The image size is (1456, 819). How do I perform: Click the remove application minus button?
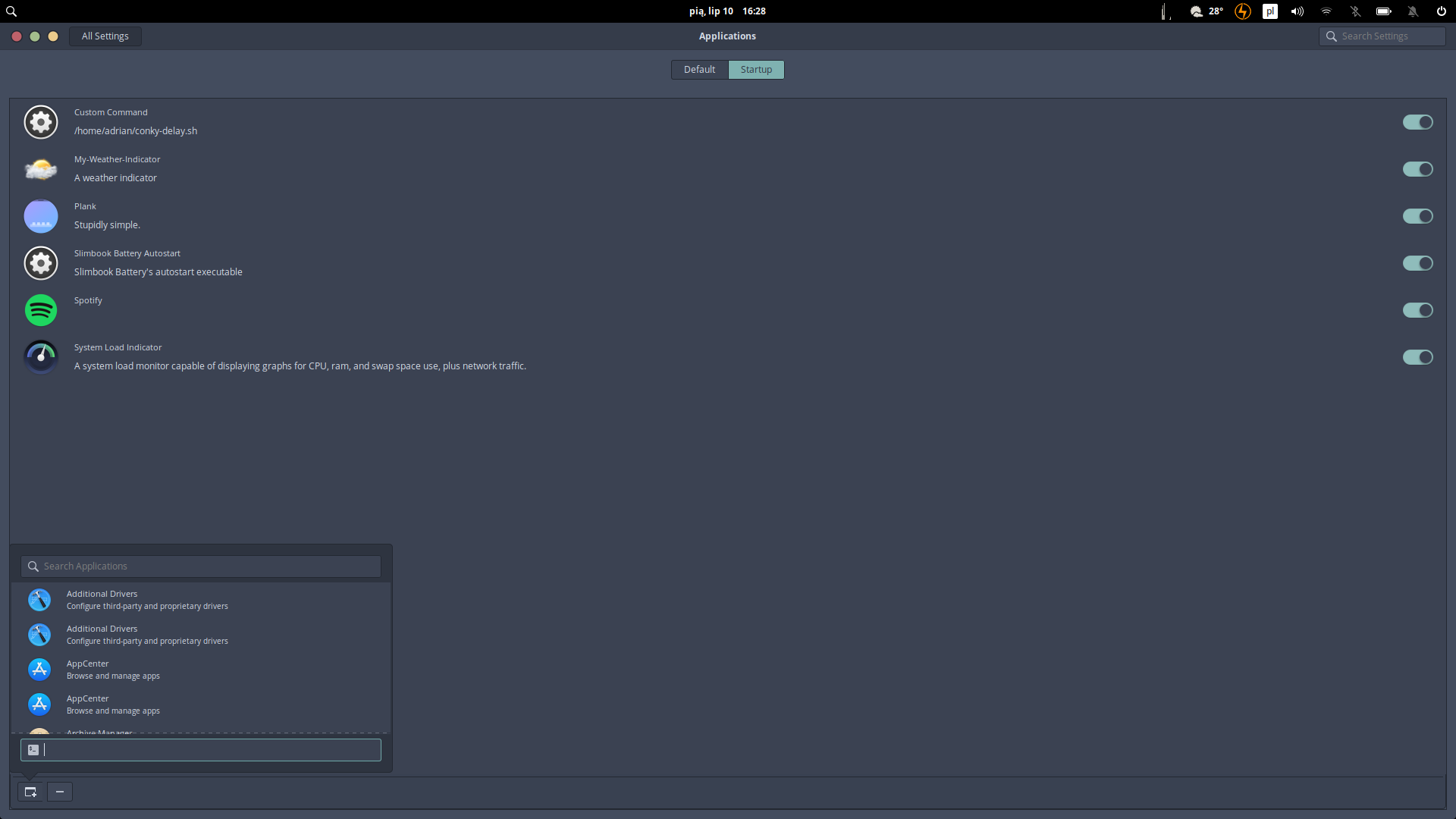(60, 791)
